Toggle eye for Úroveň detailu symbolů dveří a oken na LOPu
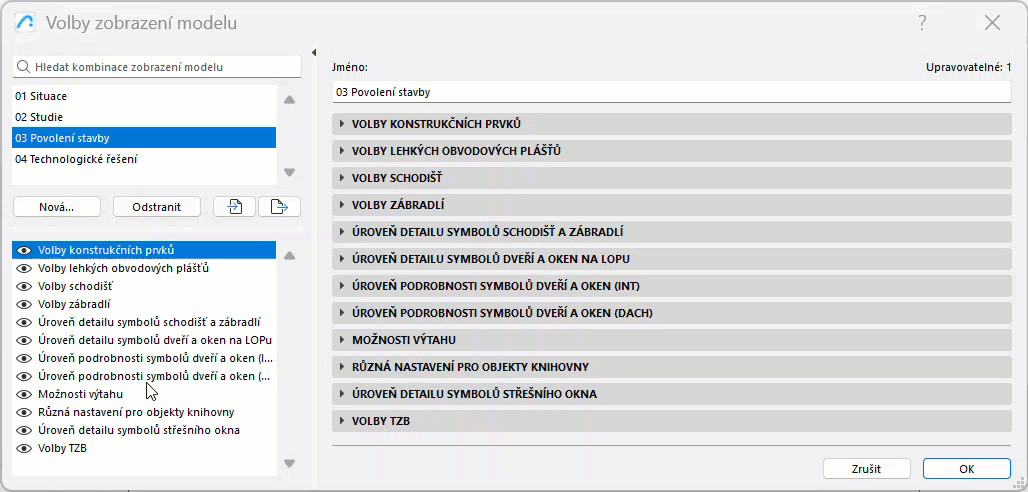Image resolution: width=1028 pixels, height=492 pixels. [x=25, y=340]
